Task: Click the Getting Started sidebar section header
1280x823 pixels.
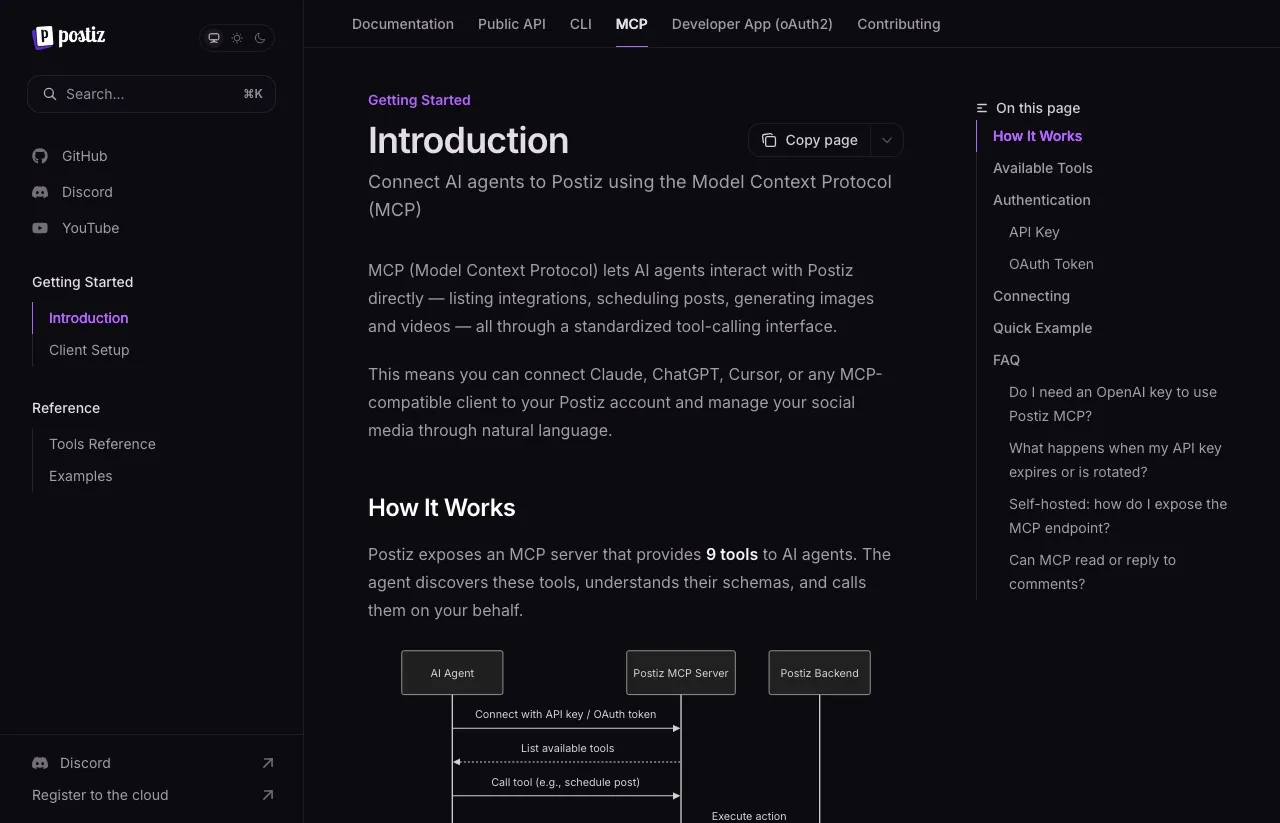Action: coord(82,282)
